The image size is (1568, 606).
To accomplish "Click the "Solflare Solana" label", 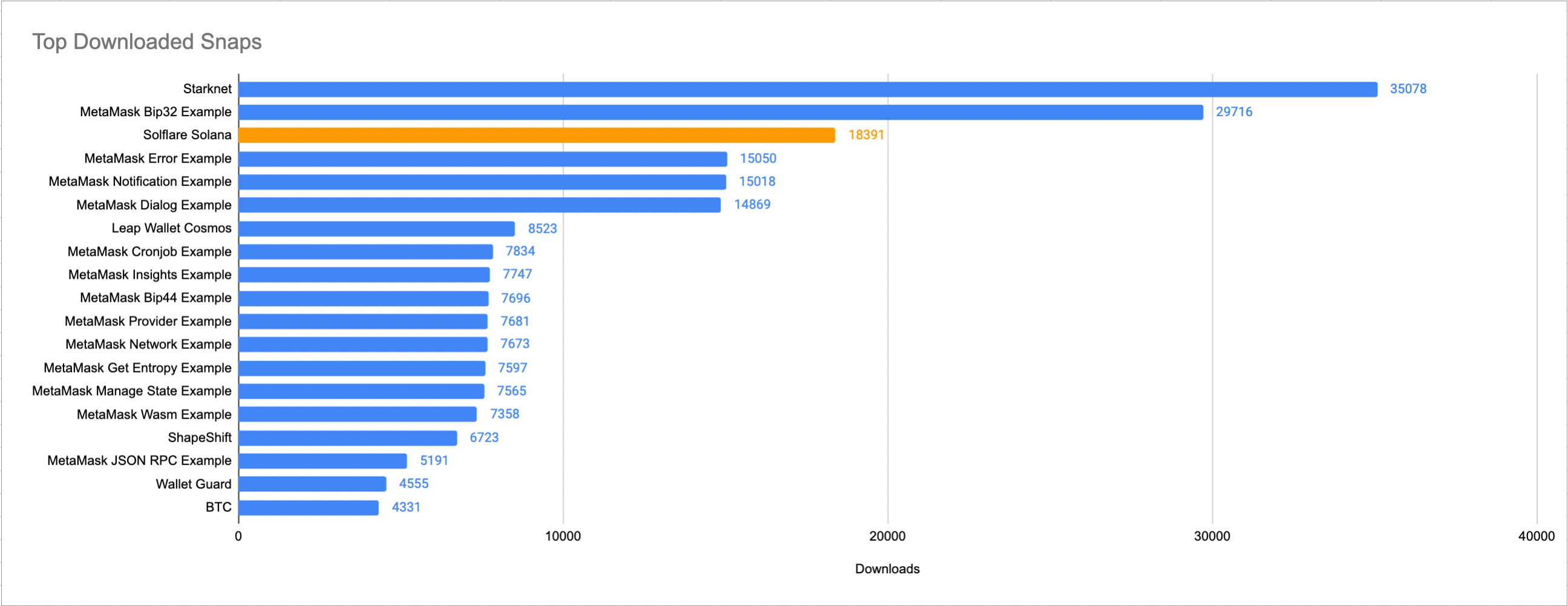I will pos(187,135).
